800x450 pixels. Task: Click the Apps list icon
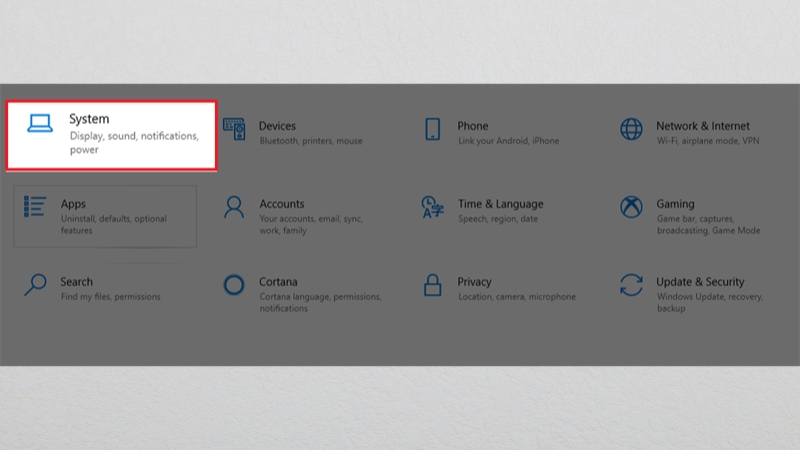[35, 207]
